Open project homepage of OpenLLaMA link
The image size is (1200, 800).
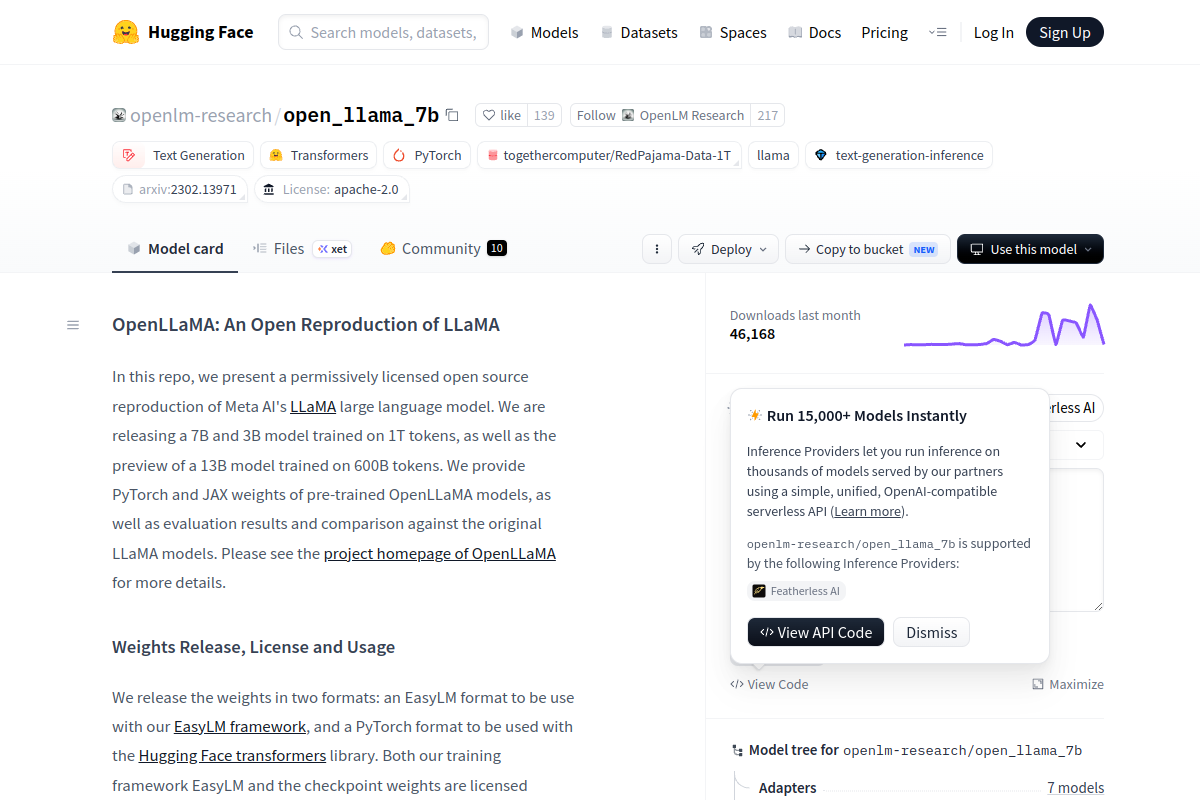(x=440, y=553)
